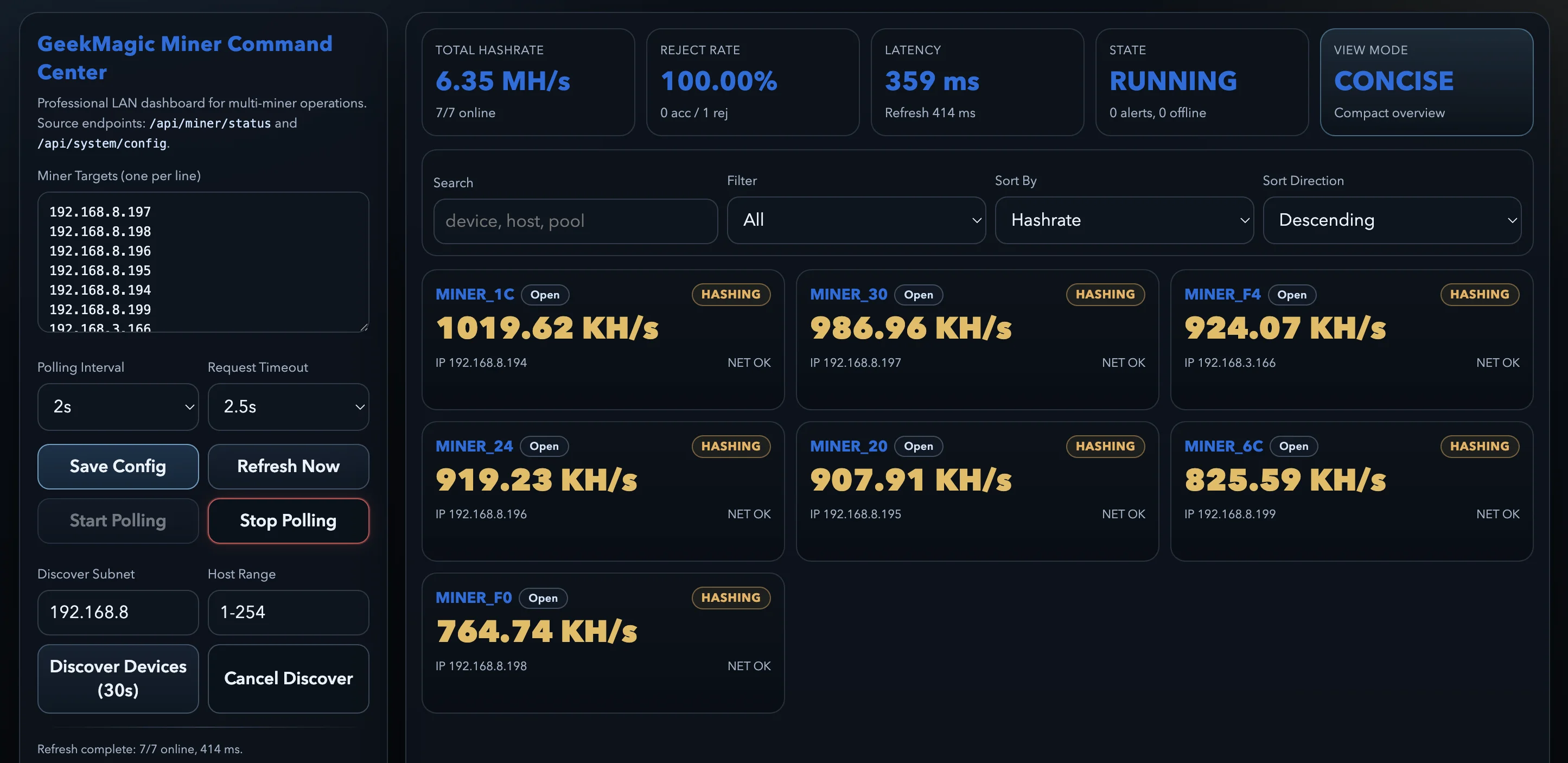This screenshot has width=1568, height=763.
Task: Open the MINER_1C device page
Action: point(544,295)
